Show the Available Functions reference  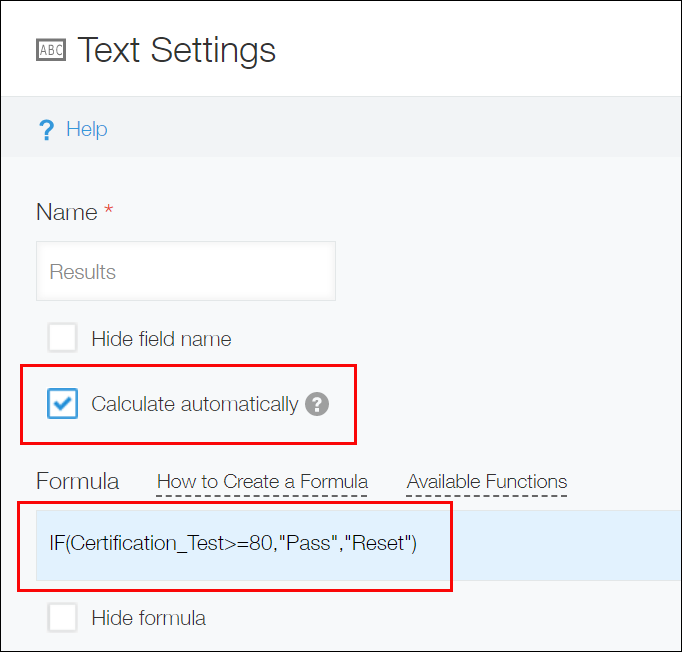(486, 482)
